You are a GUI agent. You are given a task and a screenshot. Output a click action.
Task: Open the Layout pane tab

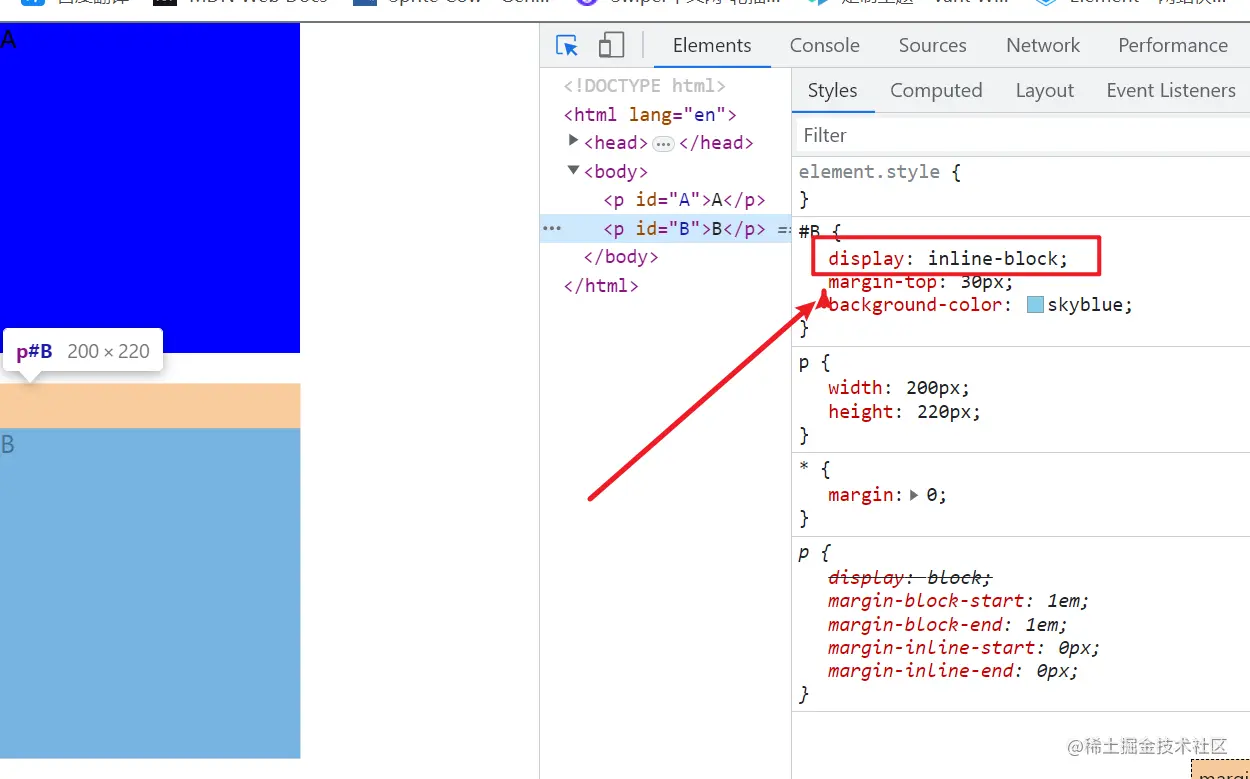pyautogui.click(x=1045, y=90)
